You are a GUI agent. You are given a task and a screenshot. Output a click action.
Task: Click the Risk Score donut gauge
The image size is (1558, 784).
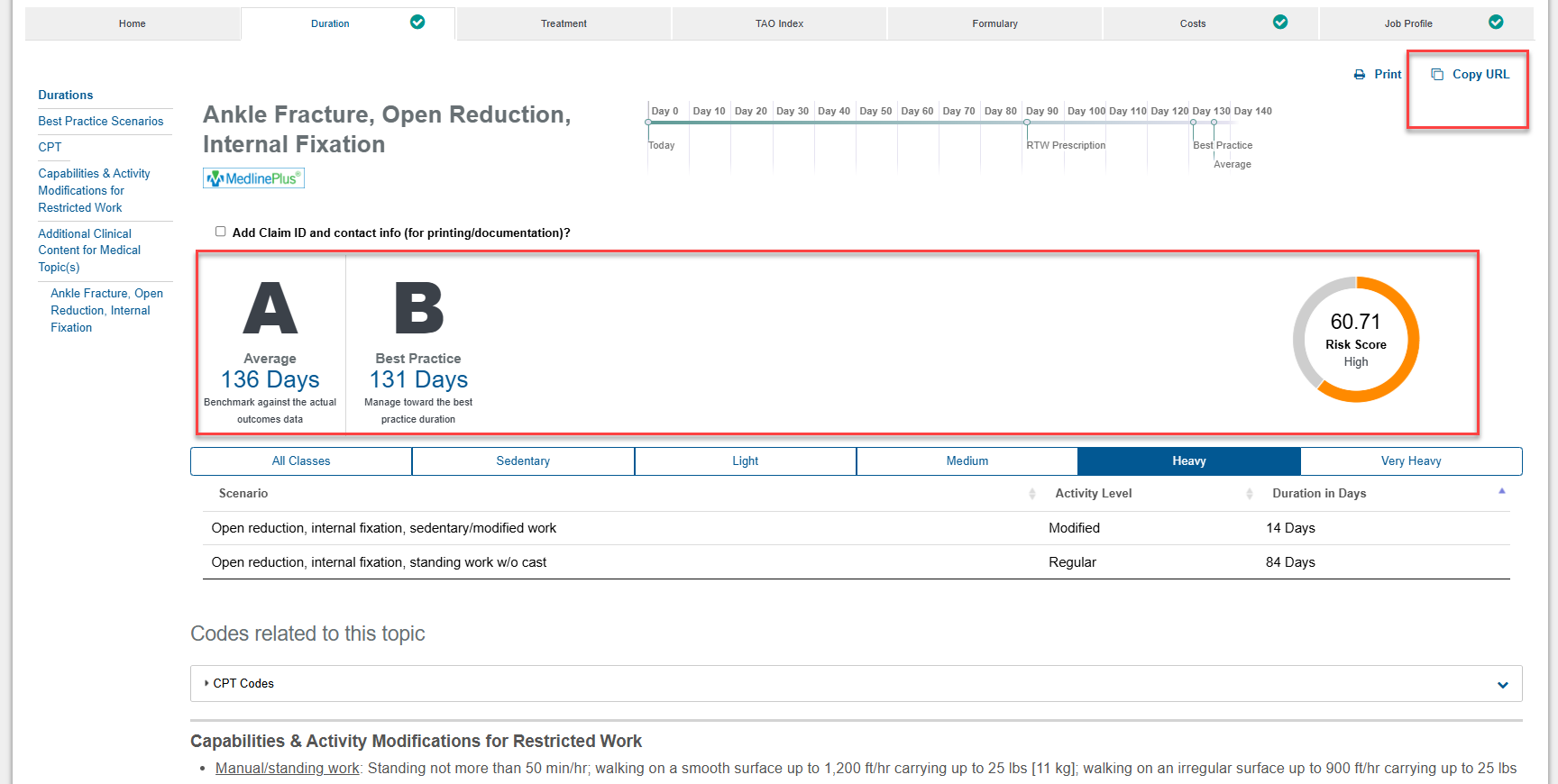[1355, 340]
